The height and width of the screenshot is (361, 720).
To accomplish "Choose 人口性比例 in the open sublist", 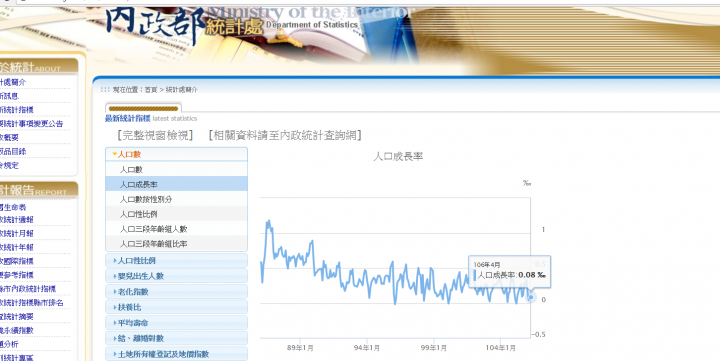I will coord(176,214).
